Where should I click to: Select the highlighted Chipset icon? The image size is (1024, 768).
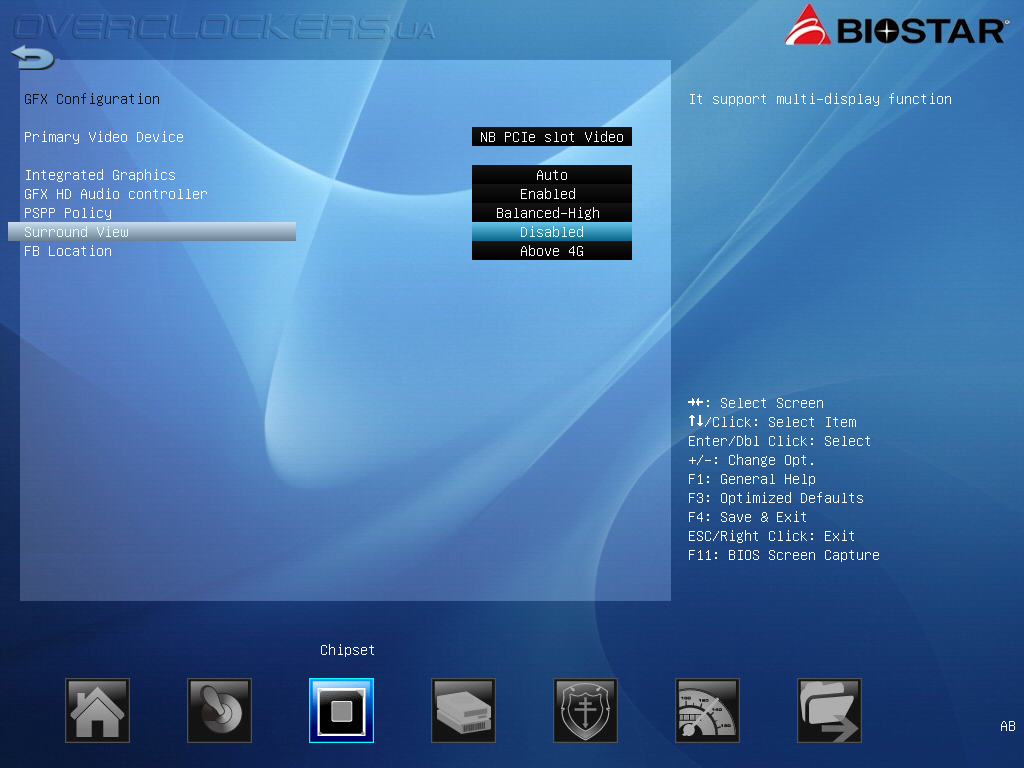click(342, 711)
